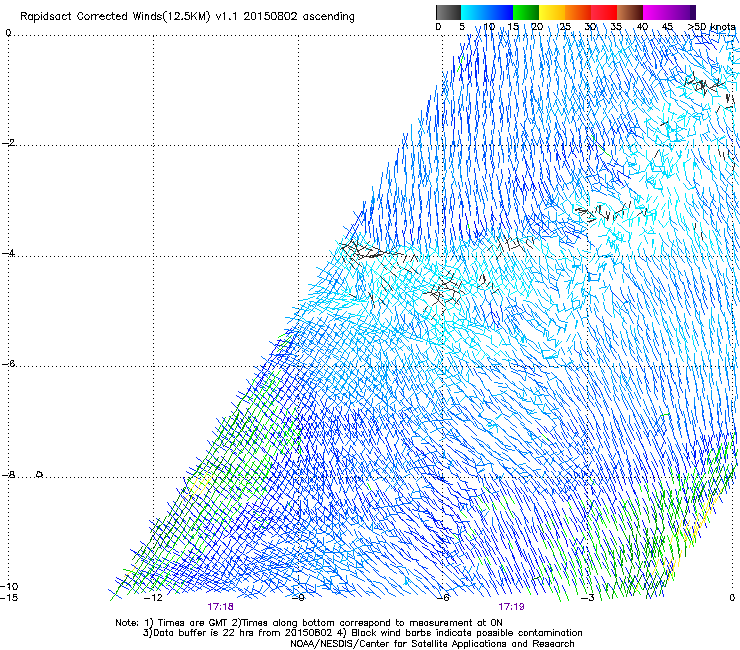Click the gray 0-5 knots legend segment
This screenshot has height=650, width=740.
coord(448,12)
